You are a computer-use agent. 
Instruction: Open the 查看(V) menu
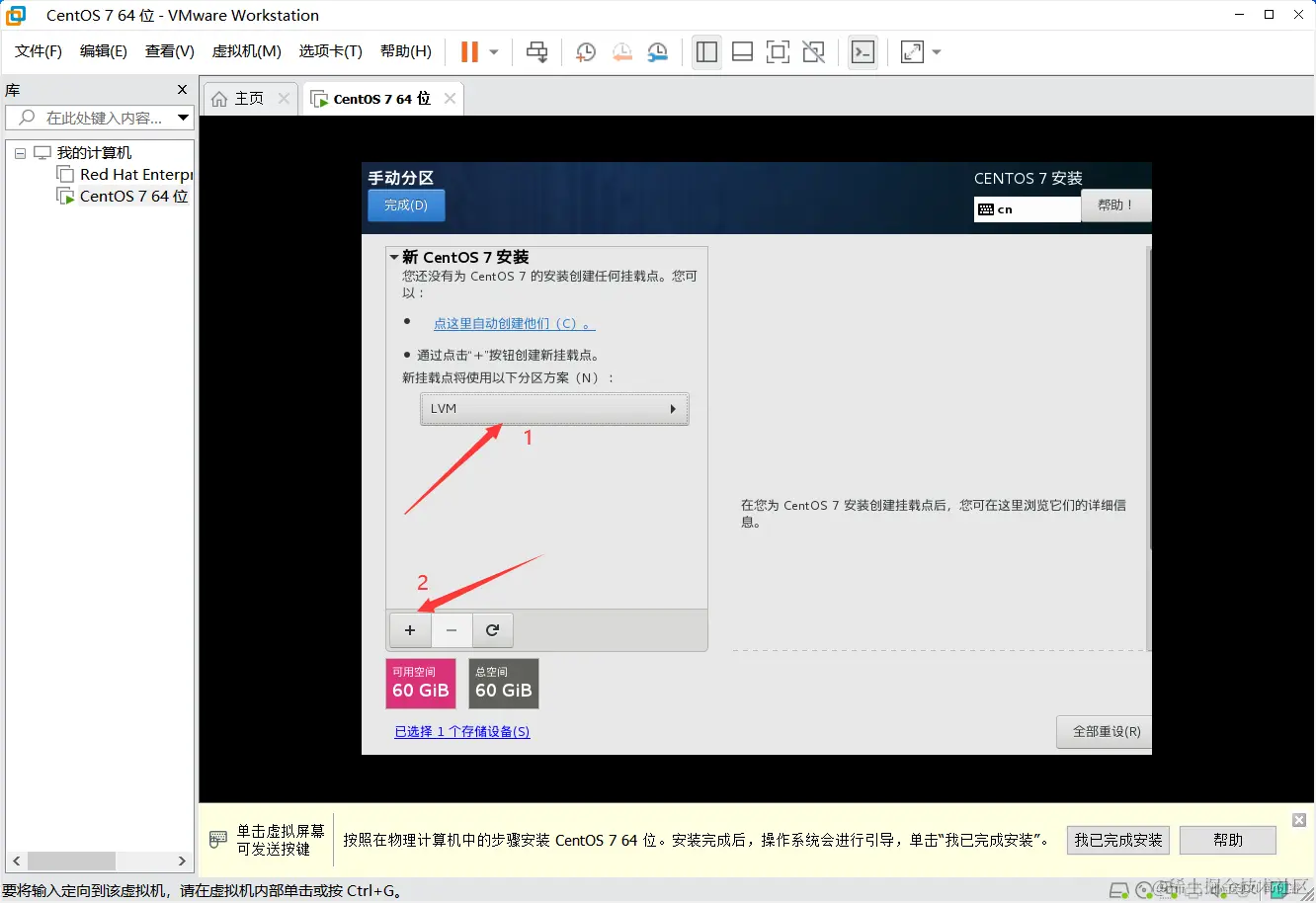tap(170, 51)
